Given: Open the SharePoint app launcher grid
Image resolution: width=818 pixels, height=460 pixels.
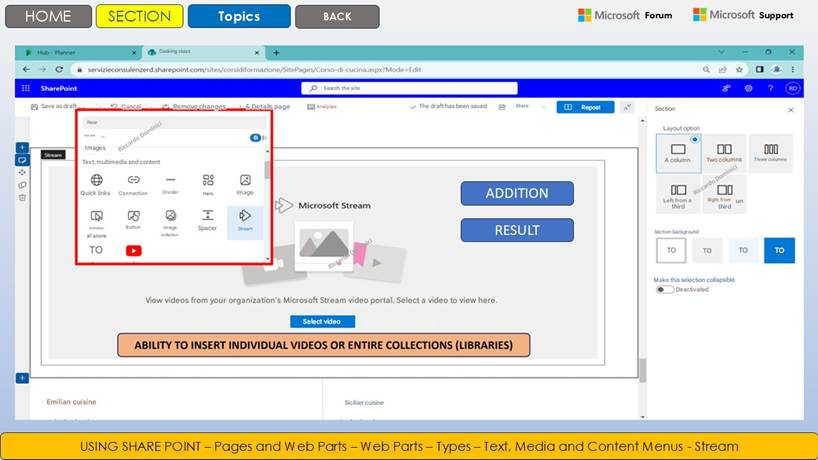Looking at the screenshot, I should tap(26, 88).
